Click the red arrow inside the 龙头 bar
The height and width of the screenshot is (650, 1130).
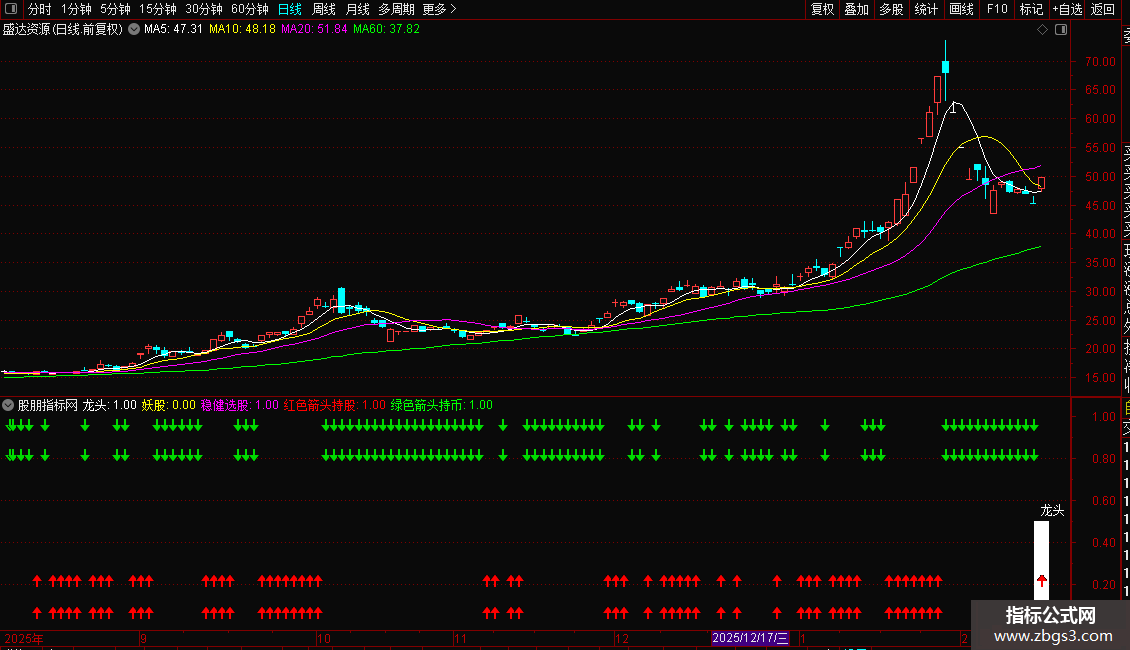[x=1041, y=580]
